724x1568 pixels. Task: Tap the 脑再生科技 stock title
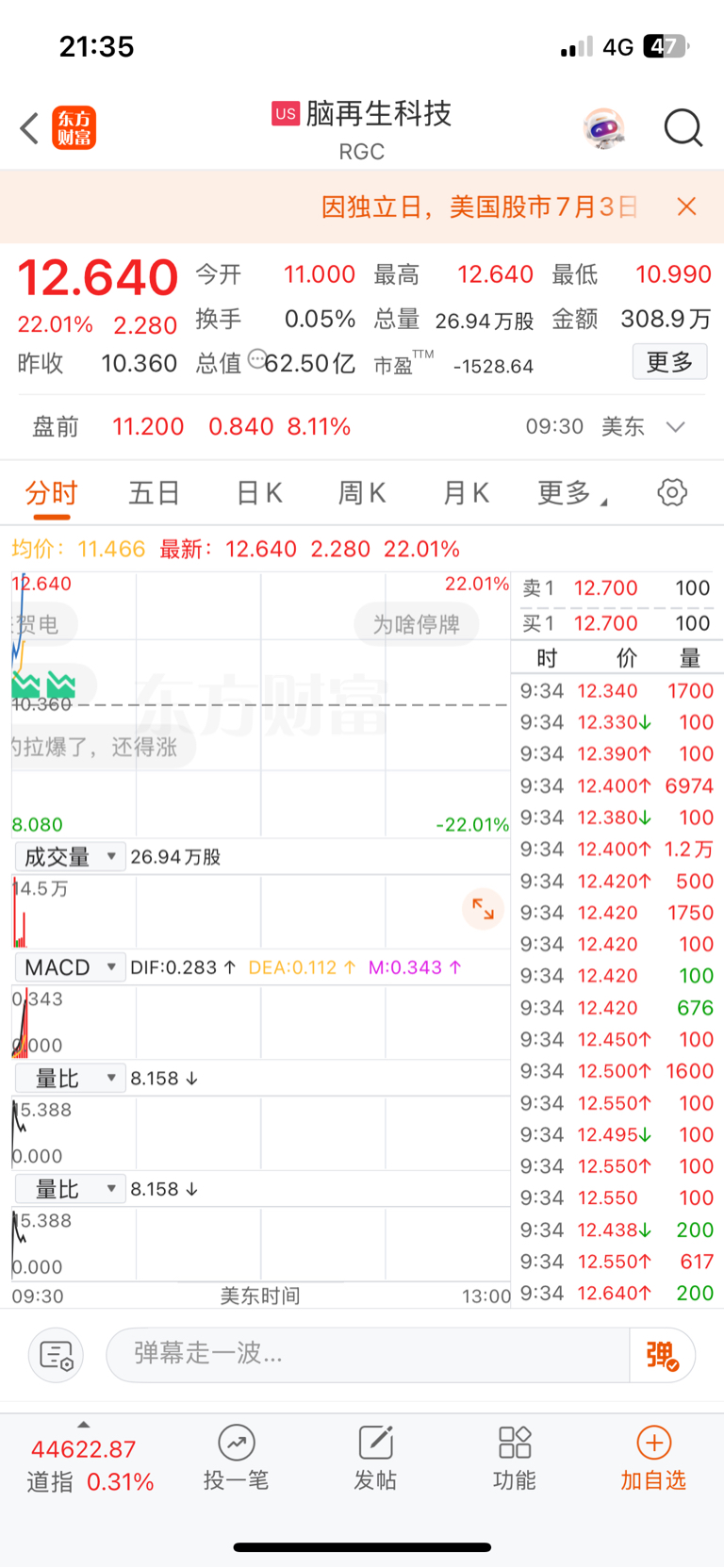379,114
